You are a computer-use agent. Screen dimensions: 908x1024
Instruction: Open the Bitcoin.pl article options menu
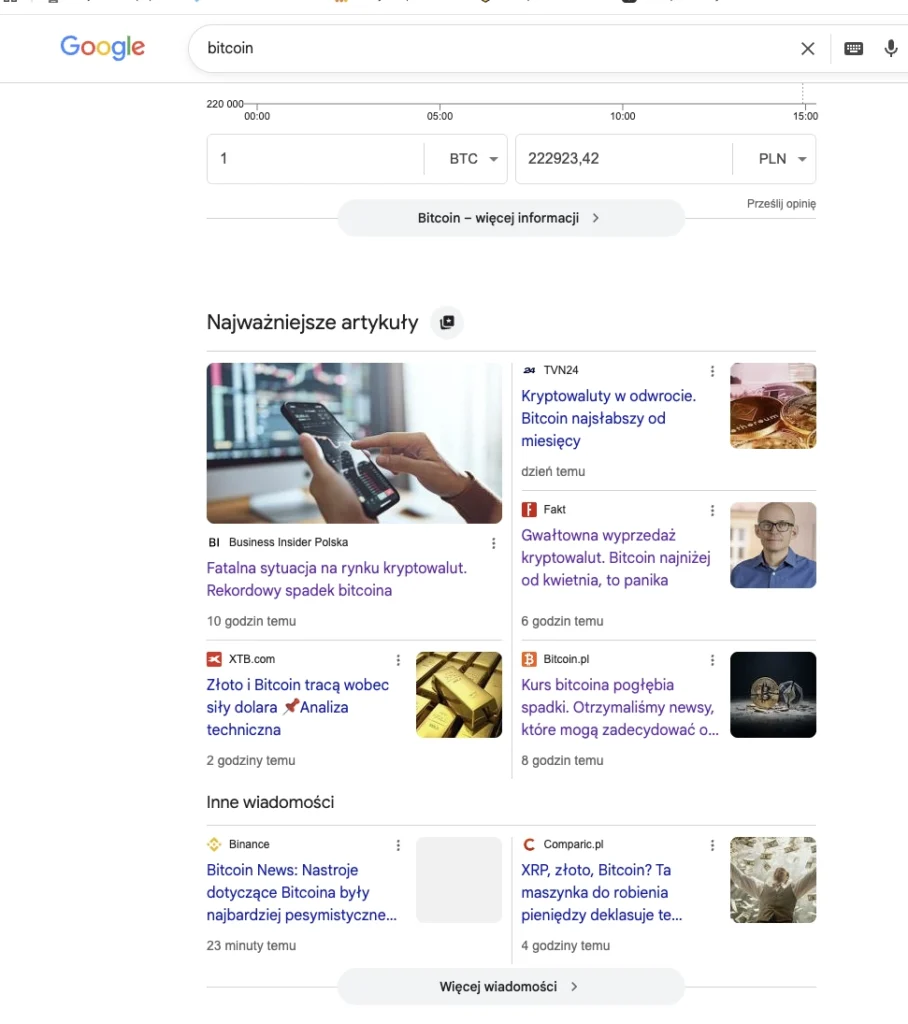[712, 660]
